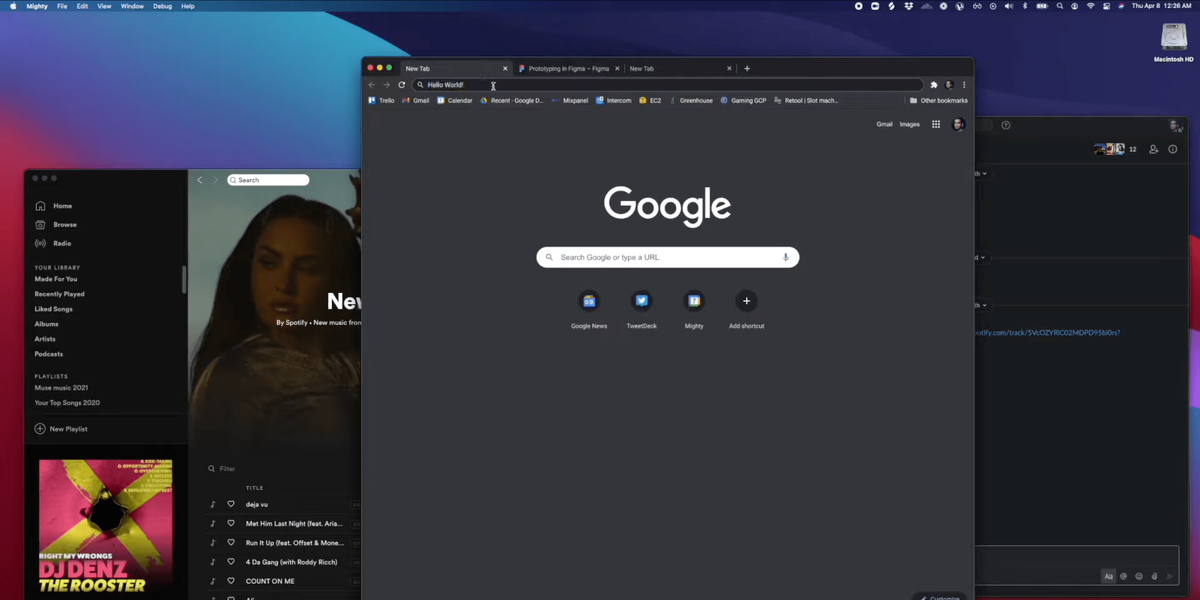Open Chrome three-dot menu

(964, 85)
